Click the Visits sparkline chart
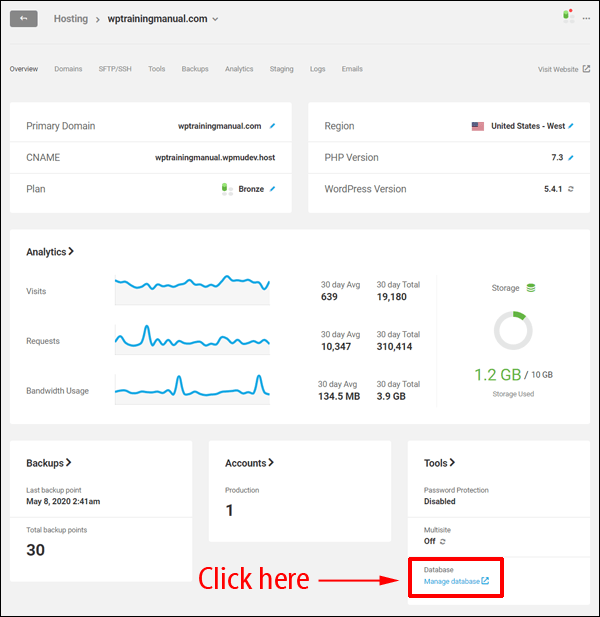Image resolution: width=600 pixels, height=617 pixels. [192, 290]
